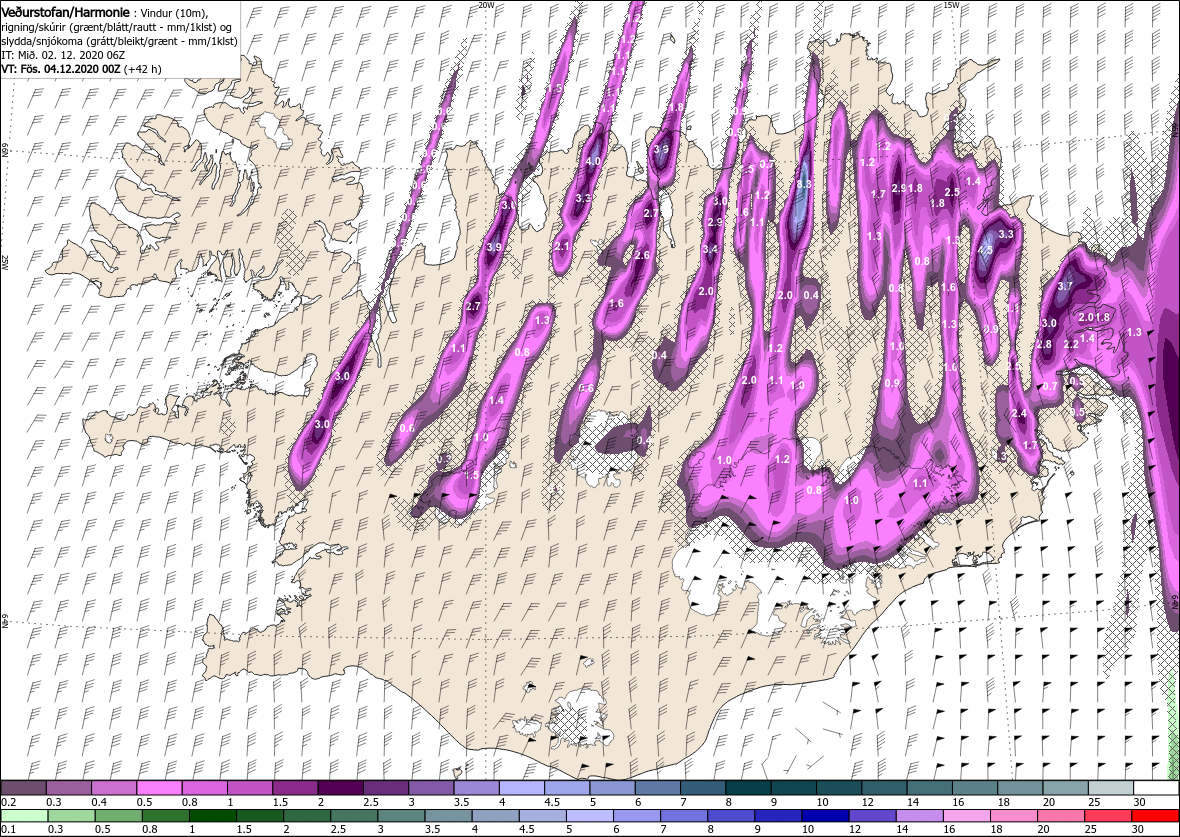Pick the top-row legend swatch labeled 4
Screen dimensions: 1180x837
point(522,788)
